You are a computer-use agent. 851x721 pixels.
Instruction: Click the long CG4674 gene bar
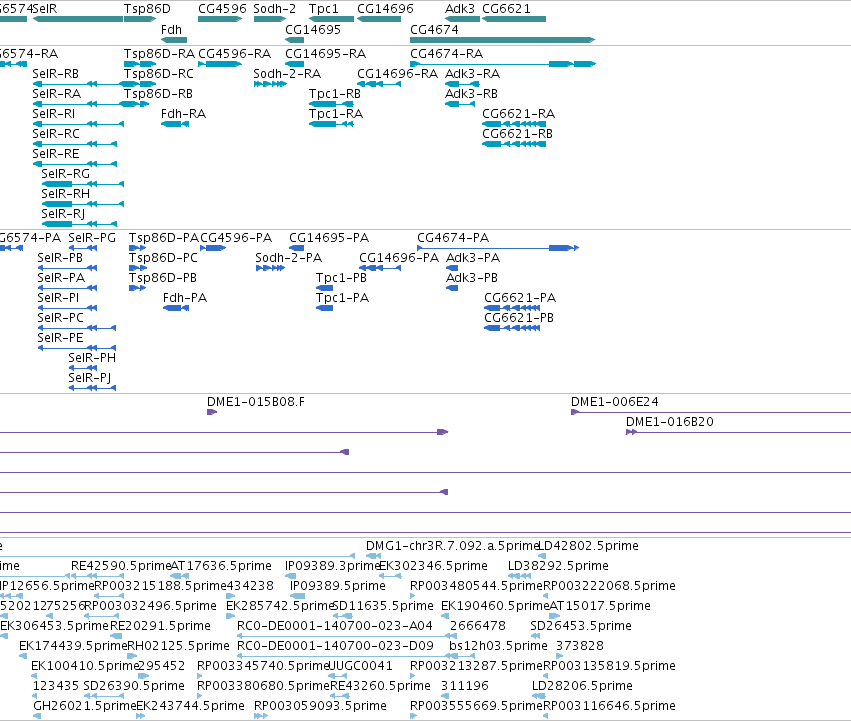503,40
